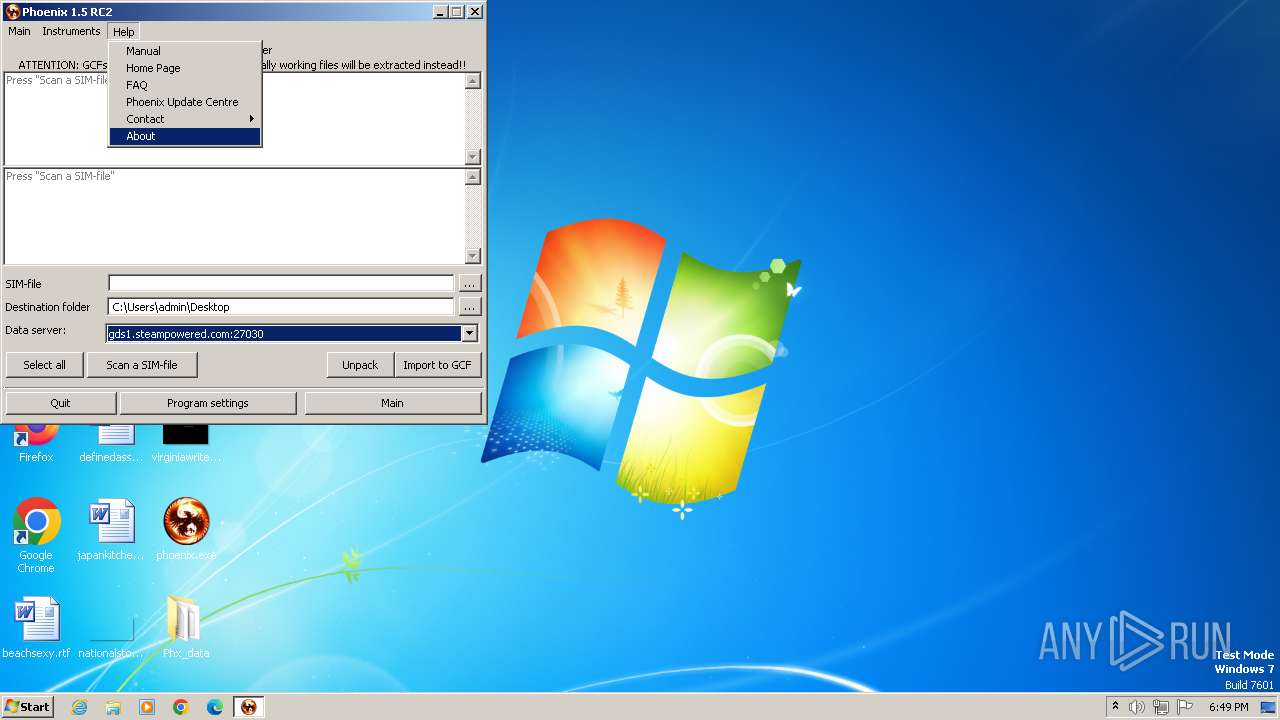The image size is (1280, 720).
Task: Select the japankitche document icon
Action: tap(111, 530)
